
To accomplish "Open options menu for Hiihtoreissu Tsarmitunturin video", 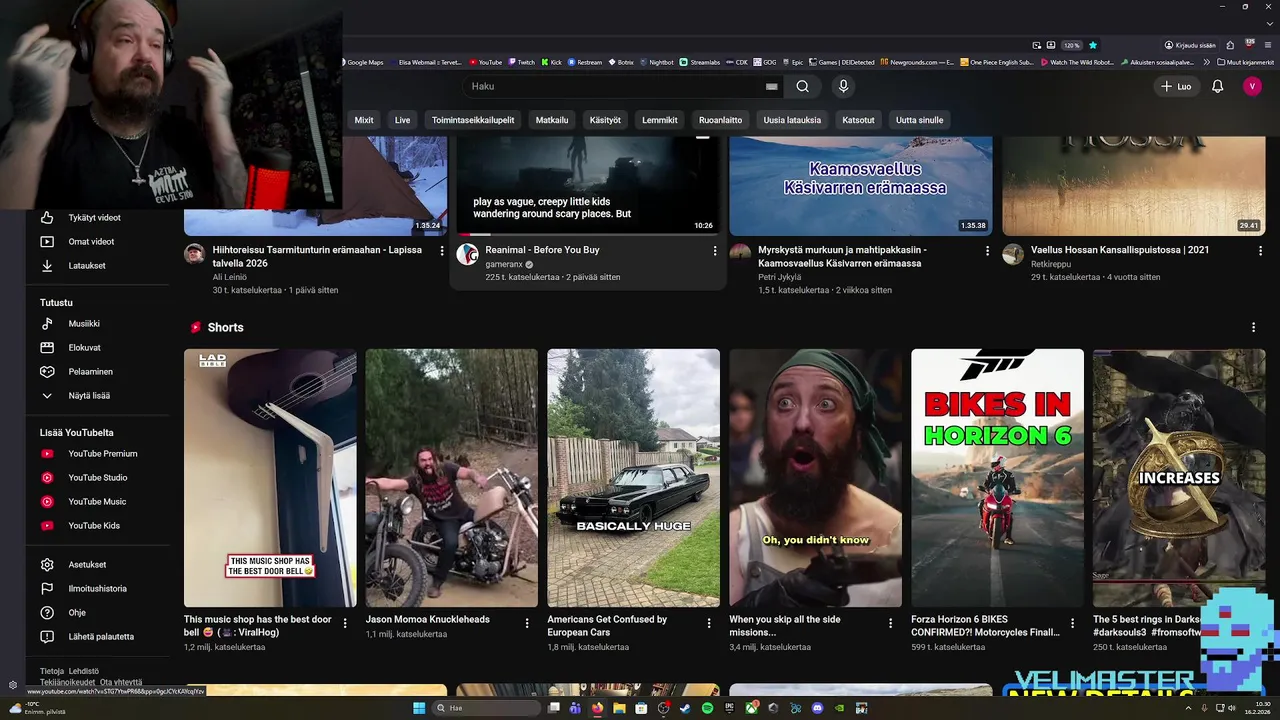I will coord(442,251).
